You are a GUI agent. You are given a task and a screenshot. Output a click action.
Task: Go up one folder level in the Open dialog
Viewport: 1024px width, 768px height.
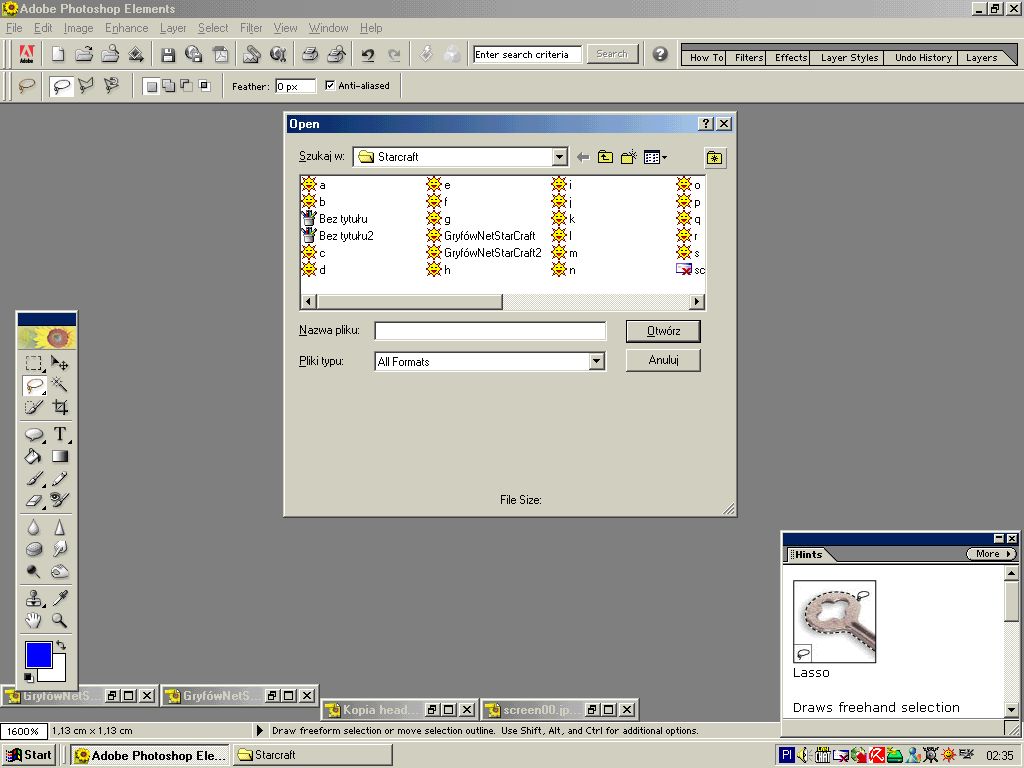[x=605, y=157]
